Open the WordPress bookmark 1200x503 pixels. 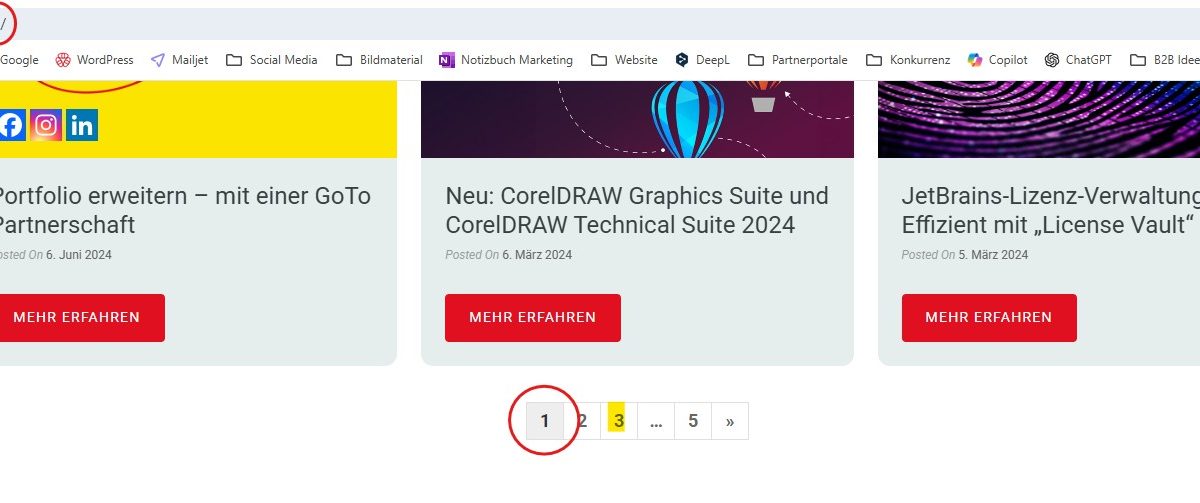(x=94, y=60)
